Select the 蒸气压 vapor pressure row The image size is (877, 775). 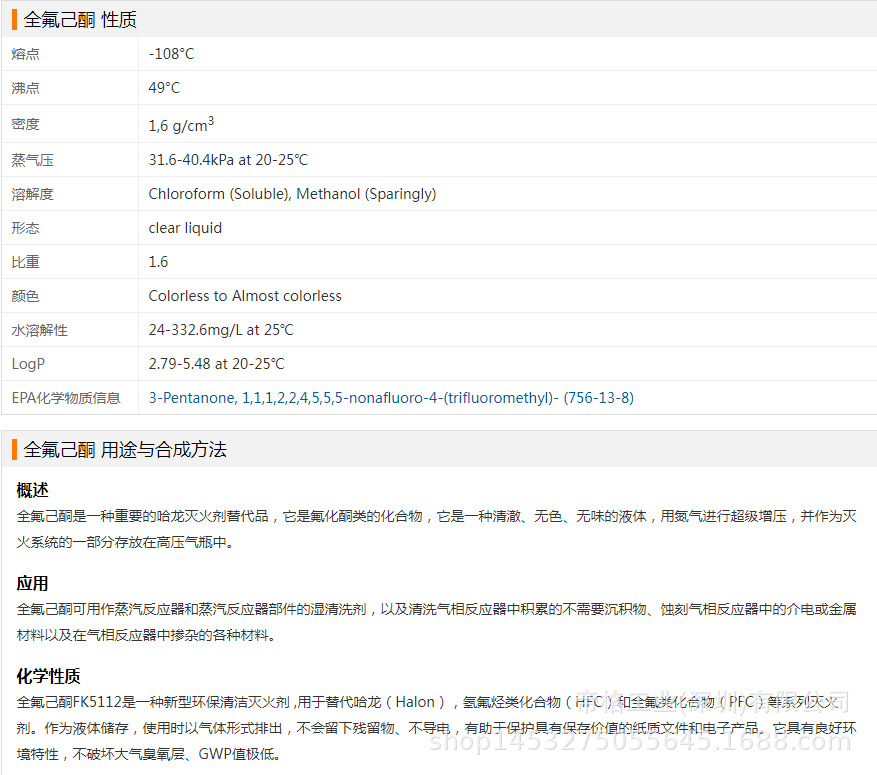coord(32,160)
